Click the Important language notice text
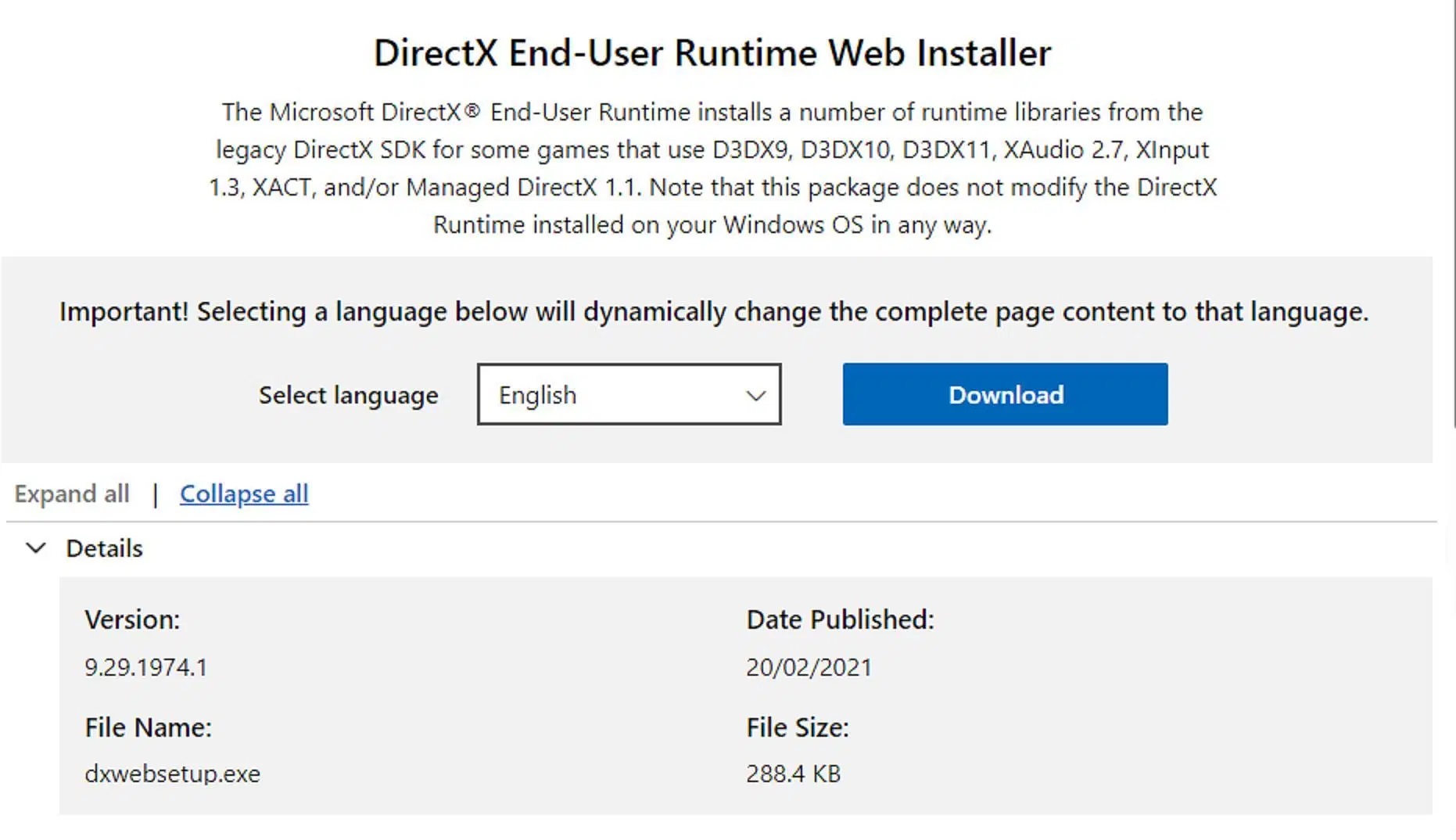This screenshot has height=840, width=1456. (x=714, y=311)
